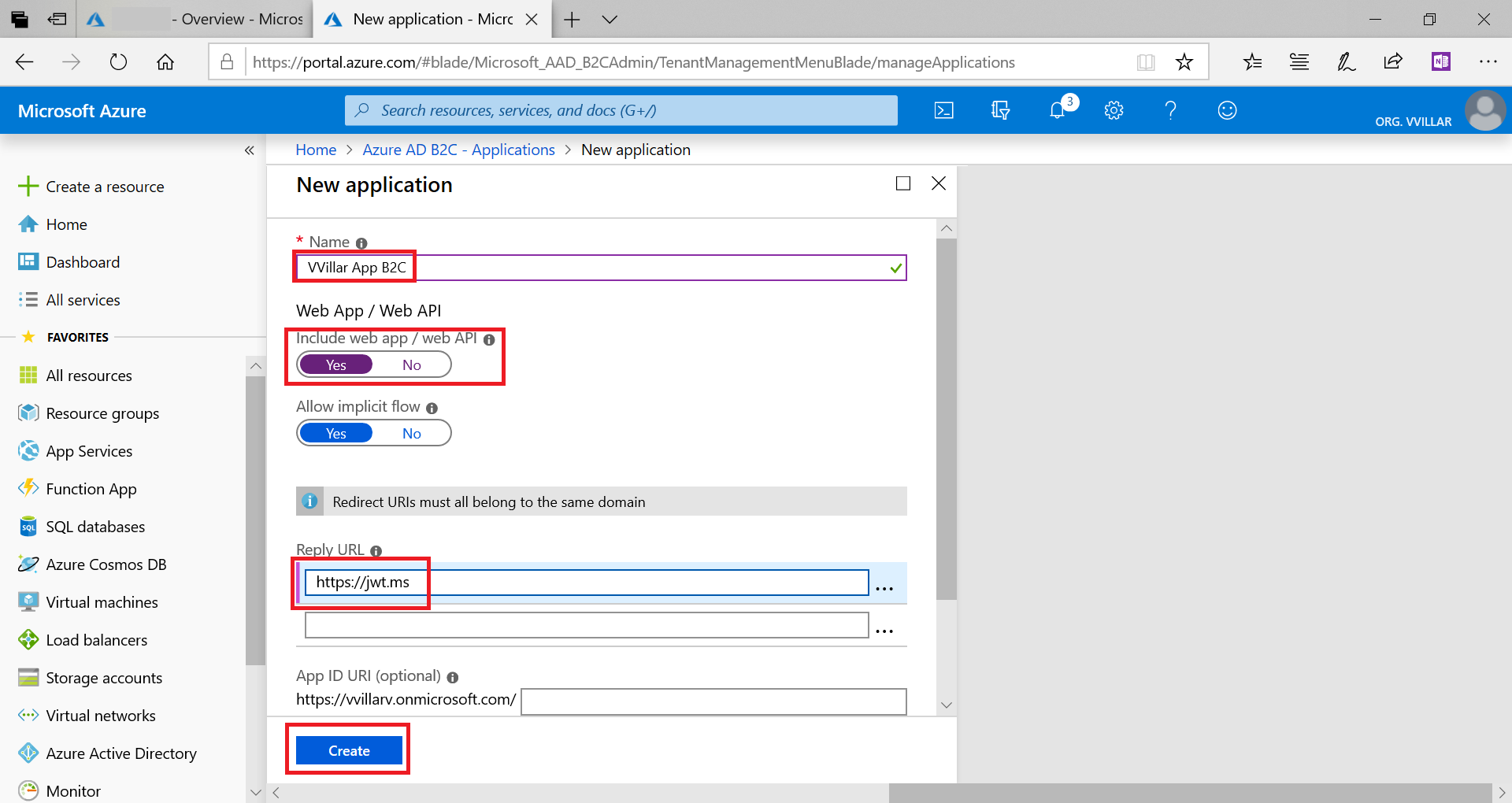Open the portal settings gear
This screenshot has height=803, width=1512.
(1114, 110)
